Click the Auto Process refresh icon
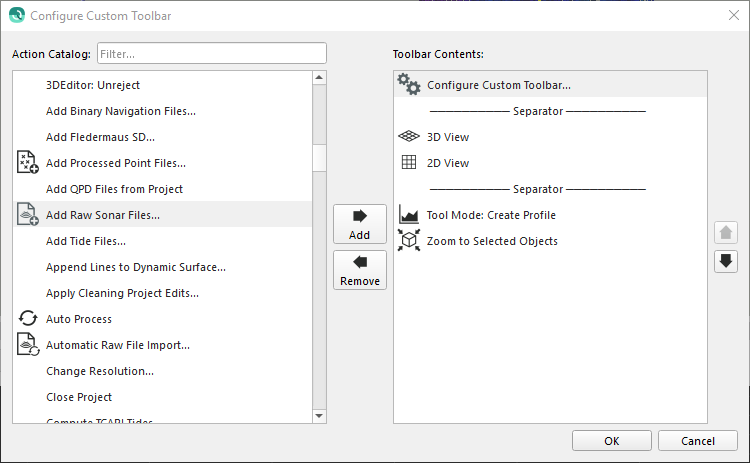 28,319
